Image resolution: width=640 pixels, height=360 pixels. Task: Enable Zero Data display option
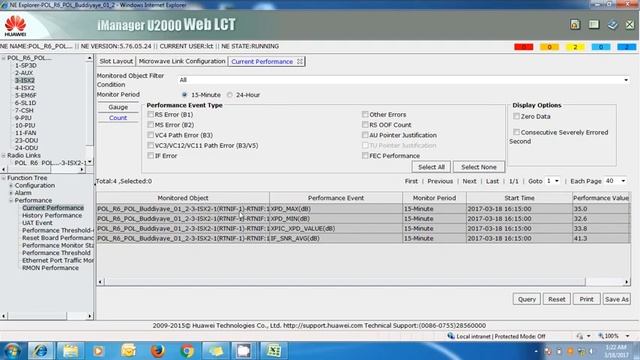pyautogui.click(x=517, y=116)
